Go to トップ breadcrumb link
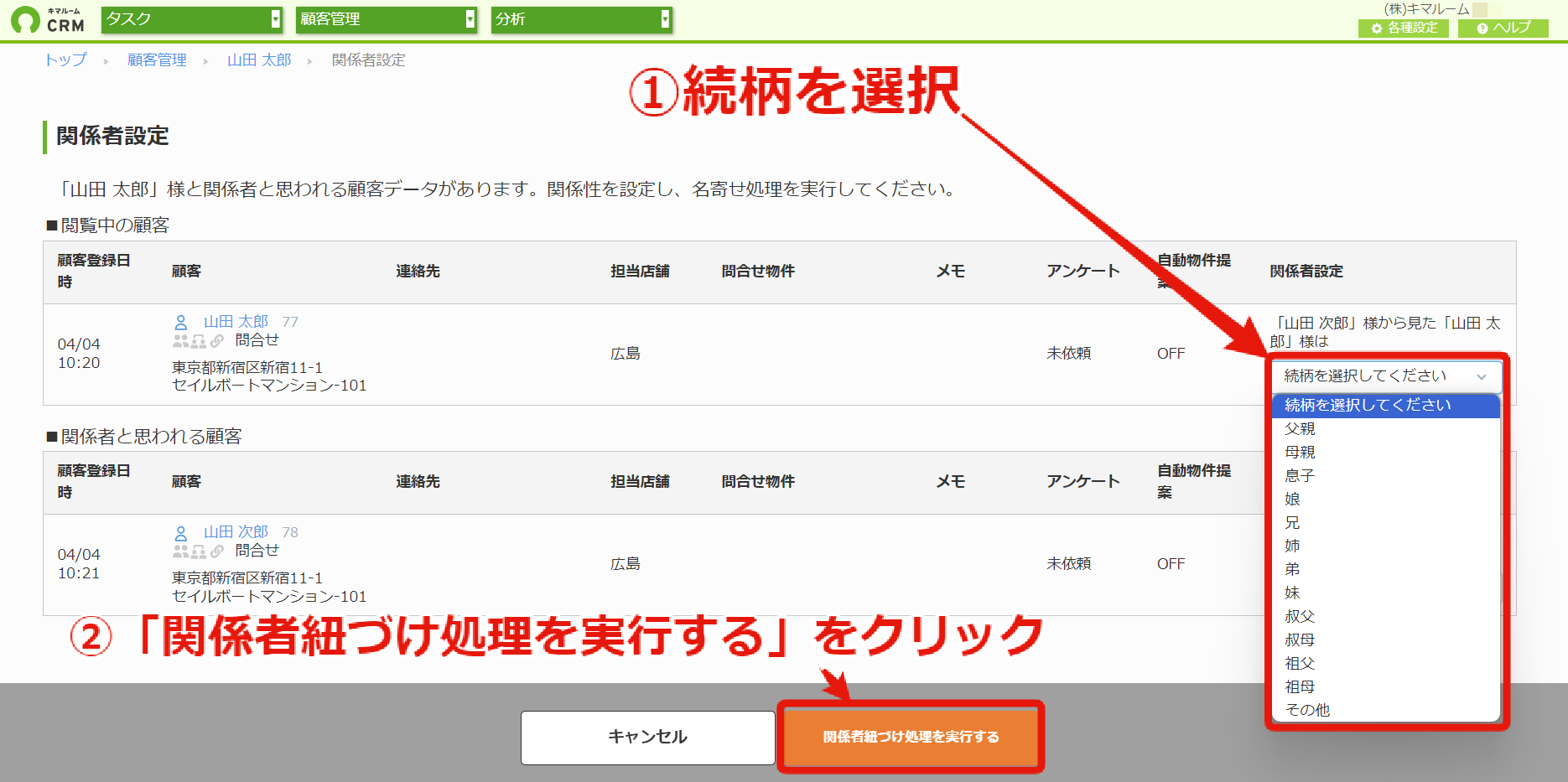 click(x=65, y=60)
